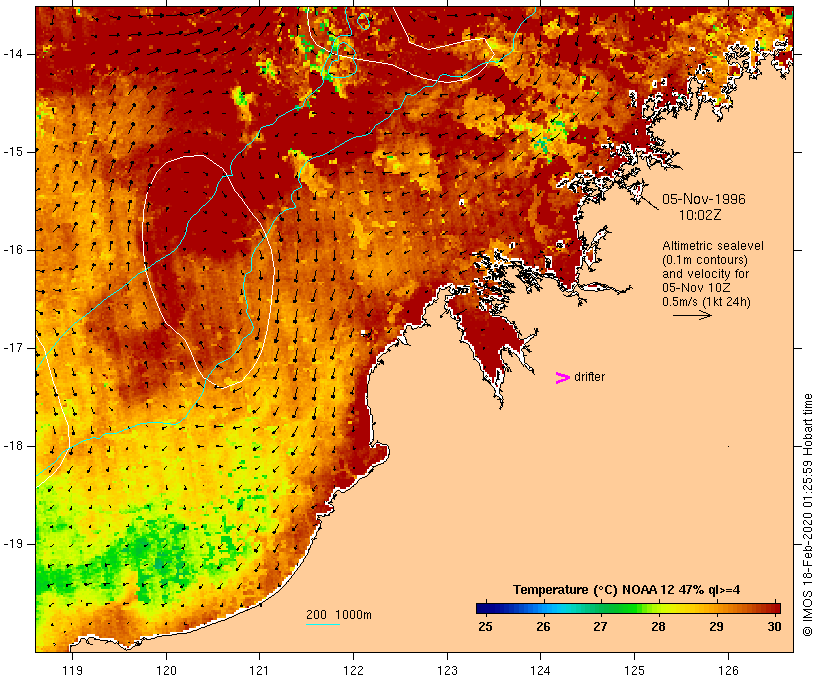The image size is (820, 680).
Task: Click the longitude axis label 125
Action: pos(635,671)
